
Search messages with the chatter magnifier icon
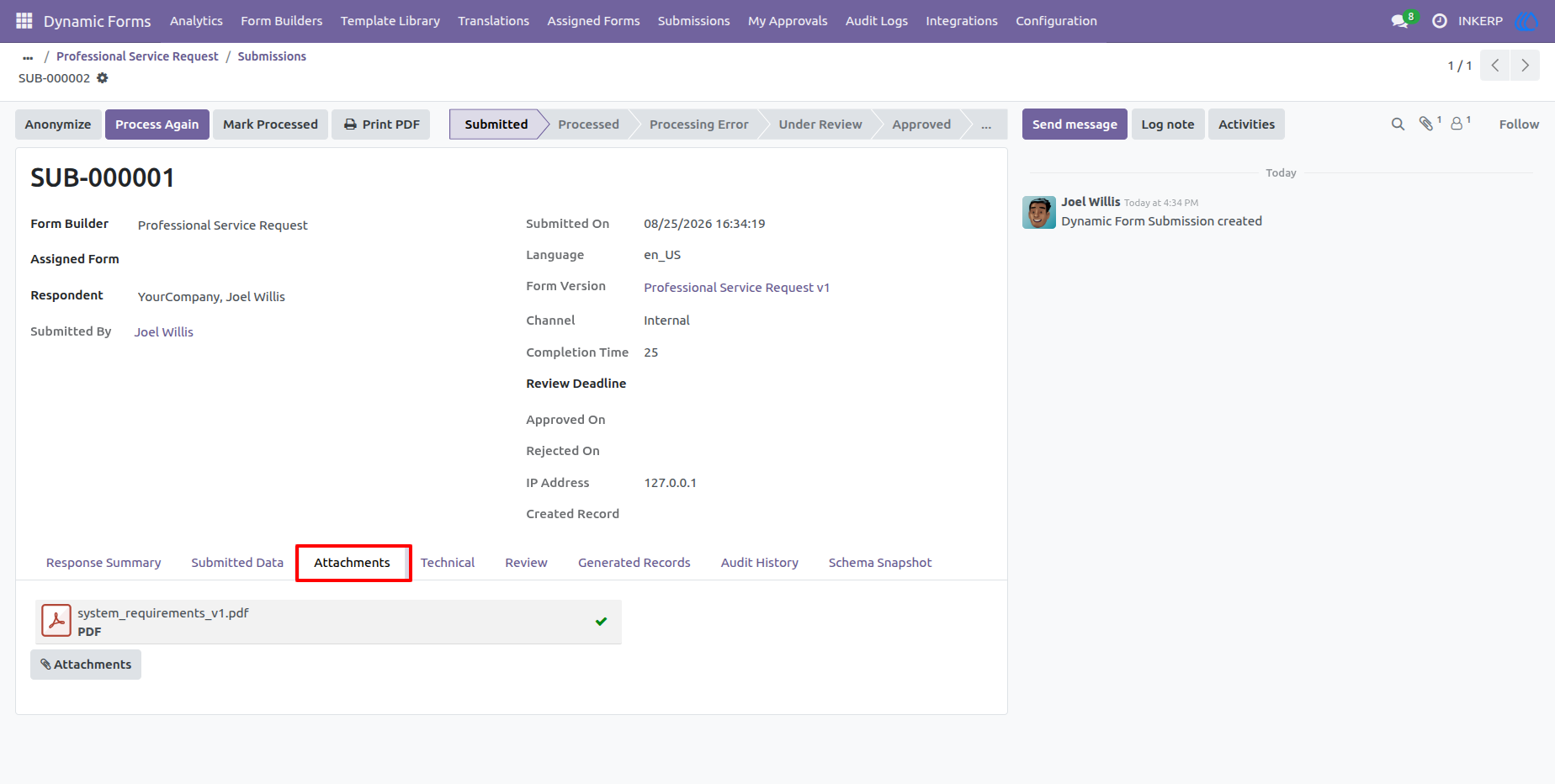1398,124
